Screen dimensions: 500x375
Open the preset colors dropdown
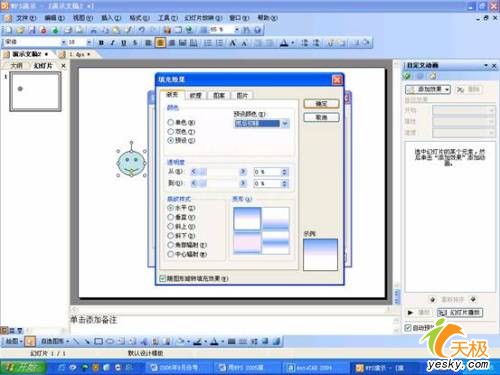click(x=285, y=124)
